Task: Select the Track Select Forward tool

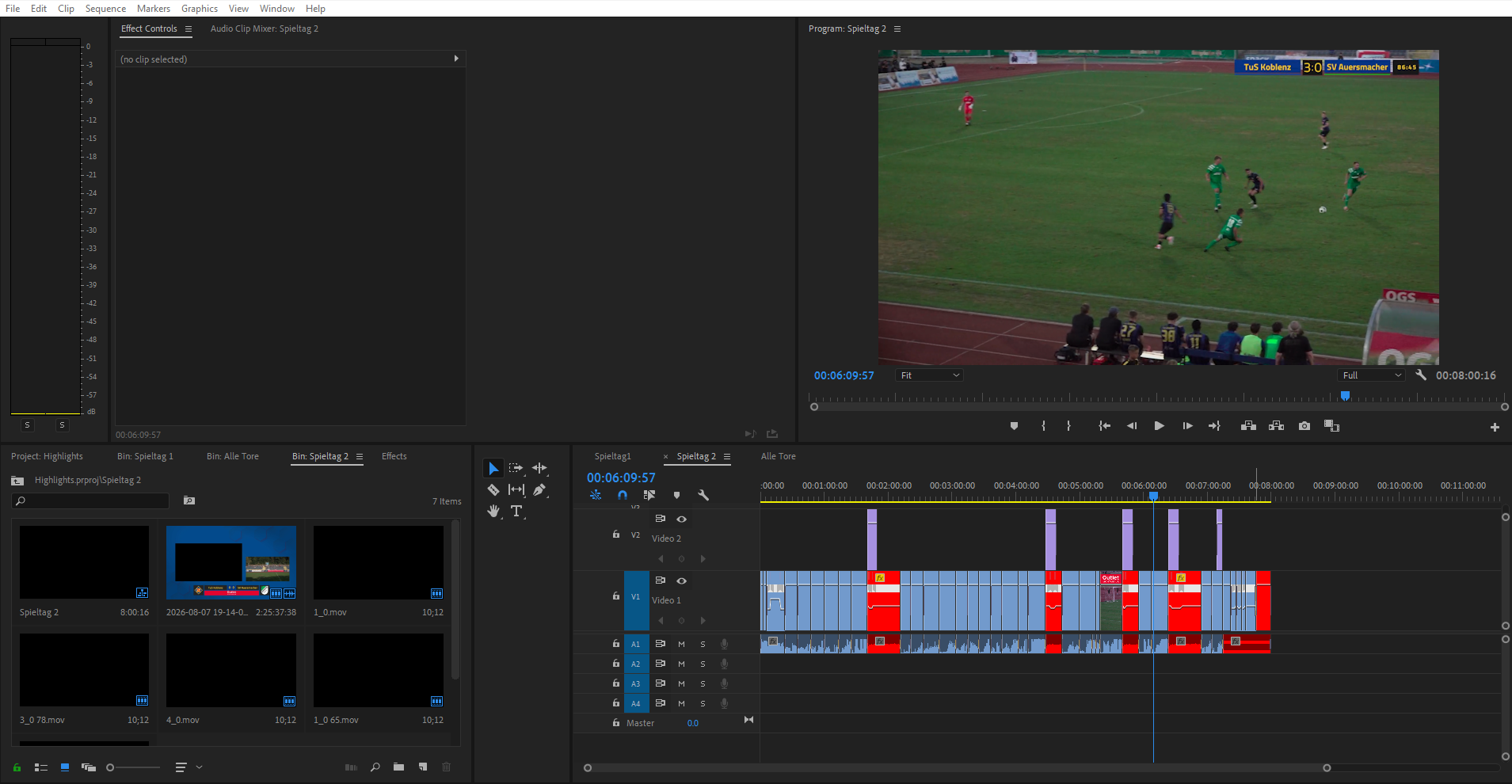Action: [516, 468]
